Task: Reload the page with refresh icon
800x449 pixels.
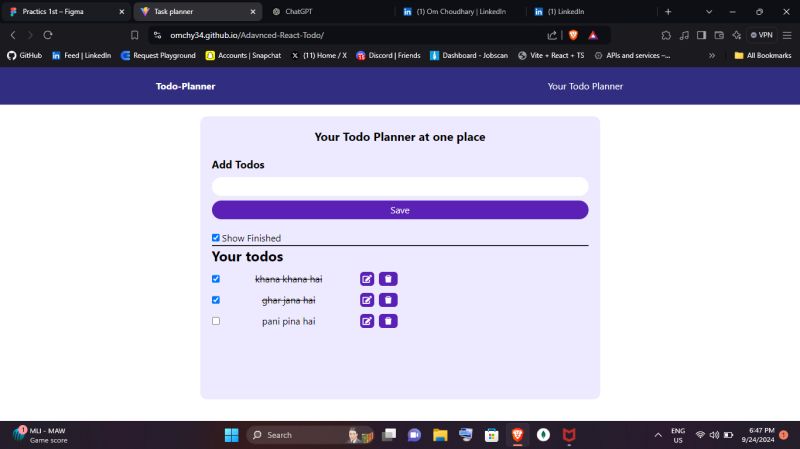Action: [48, 35]
